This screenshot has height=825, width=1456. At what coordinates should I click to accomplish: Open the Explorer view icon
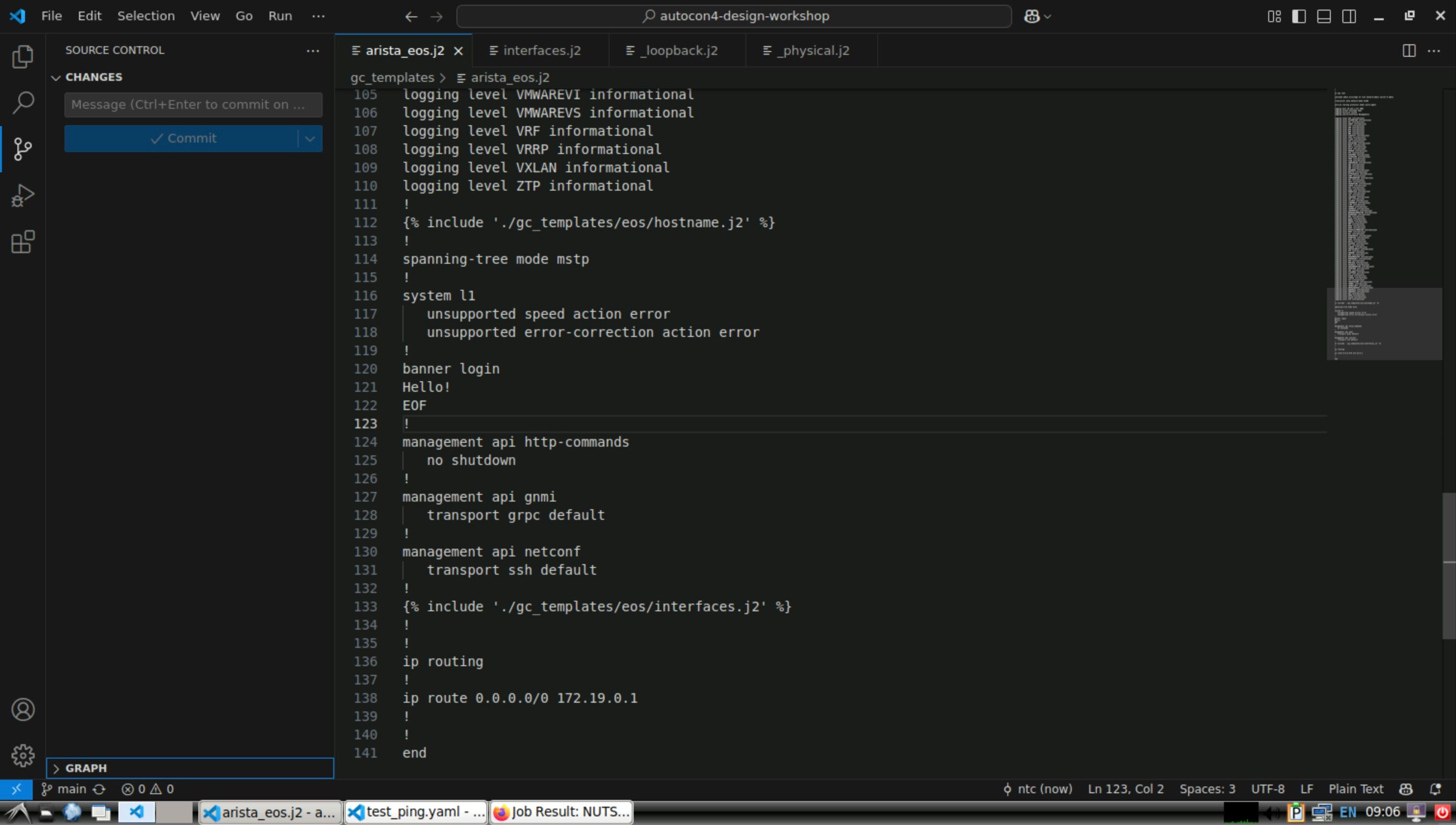click(23, 57)
